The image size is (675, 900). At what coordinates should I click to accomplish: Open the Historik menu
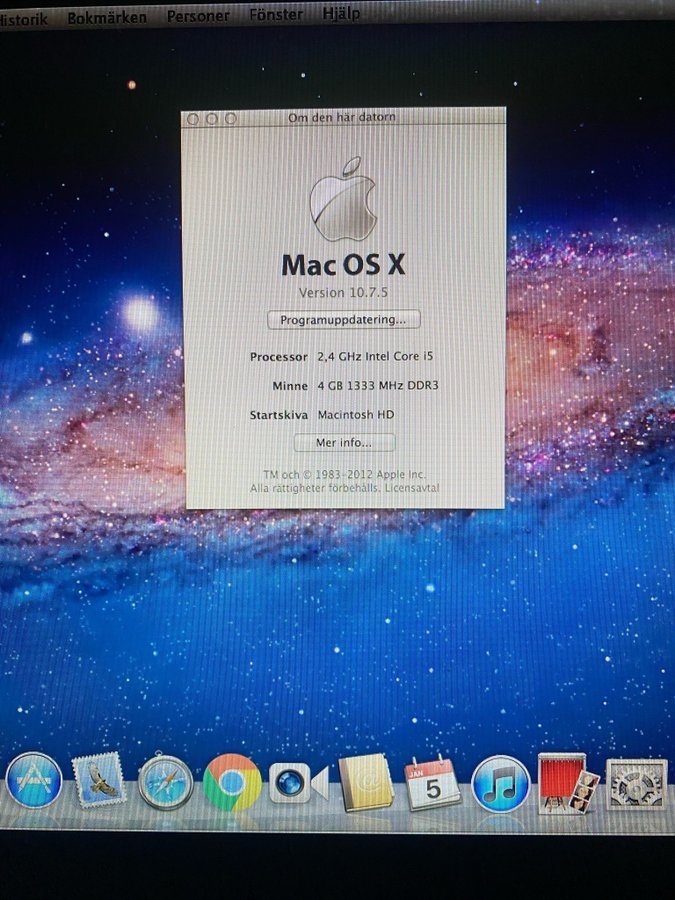coord(22,18)
